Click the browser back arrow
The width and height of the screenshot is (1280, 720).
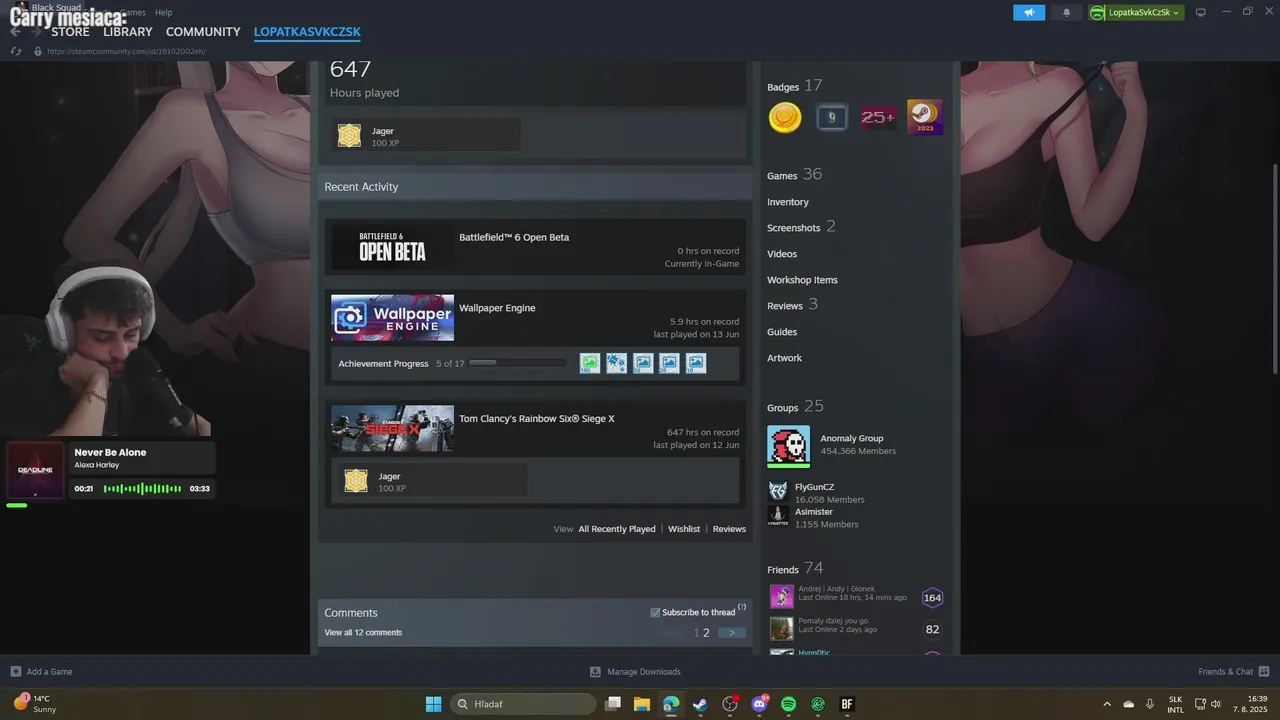pyautogui.click(x=16, y=32)
